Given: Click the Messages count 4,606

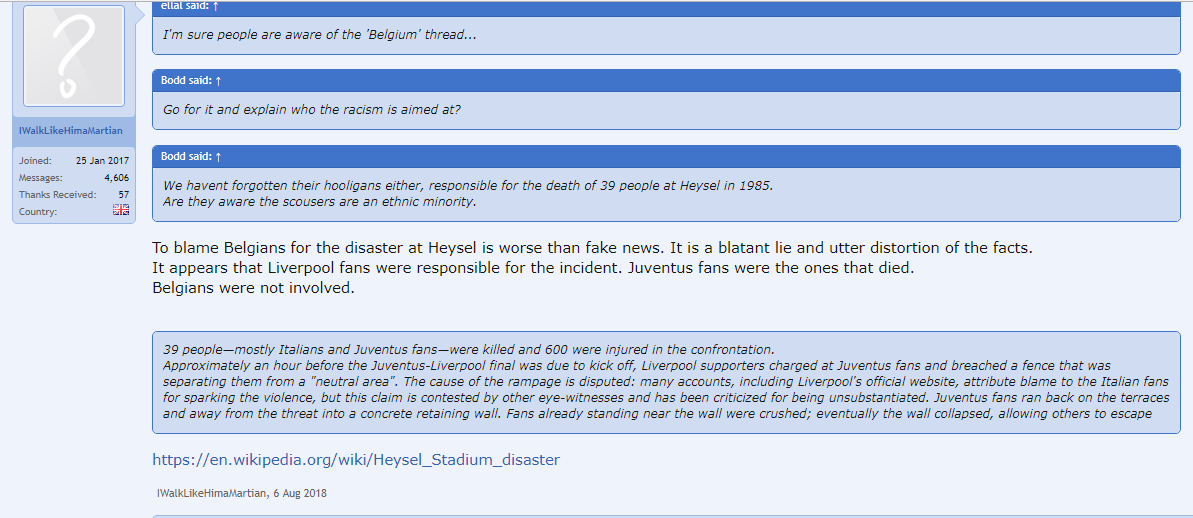Looking at the screenshot, I should (x=117, y=177).
